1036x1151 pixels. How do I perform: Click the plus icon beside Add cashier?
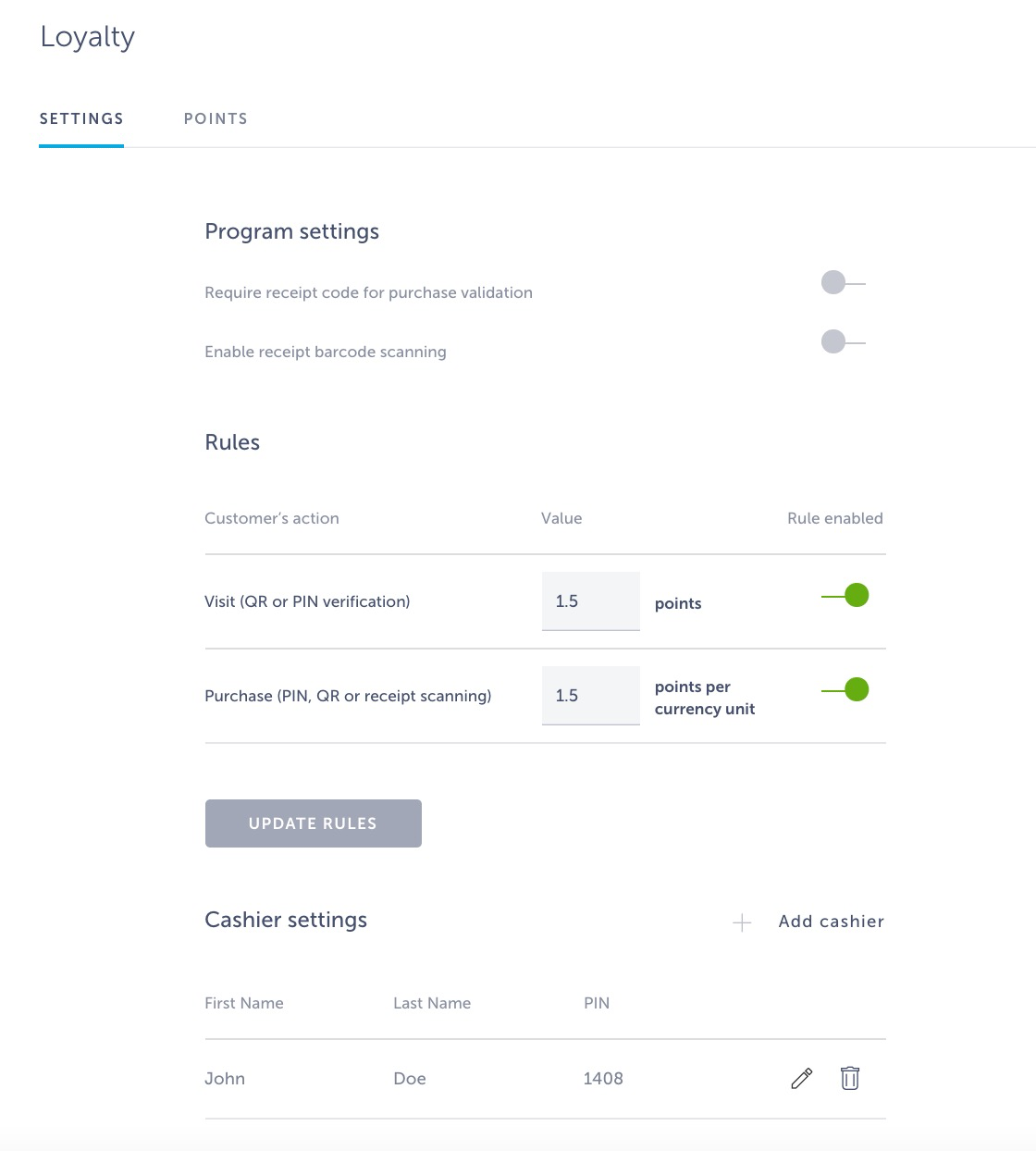pos(742,922)
